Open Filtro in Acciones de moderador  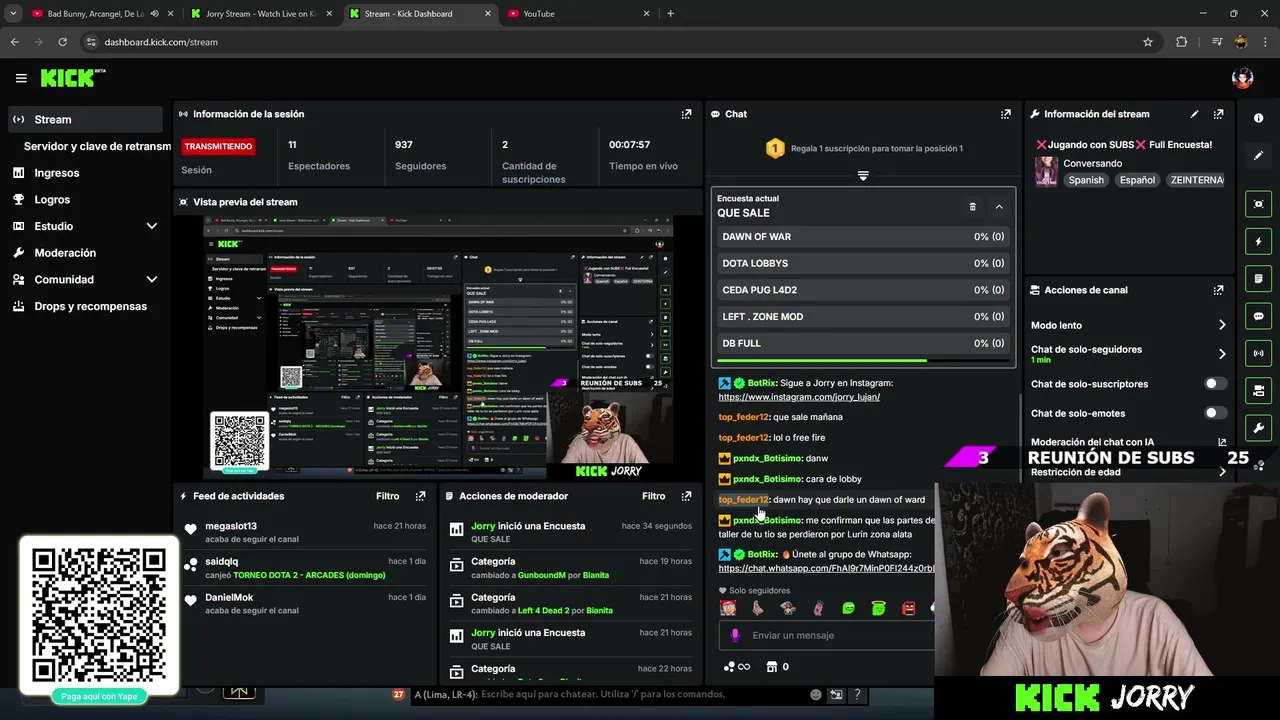(653, 496)
